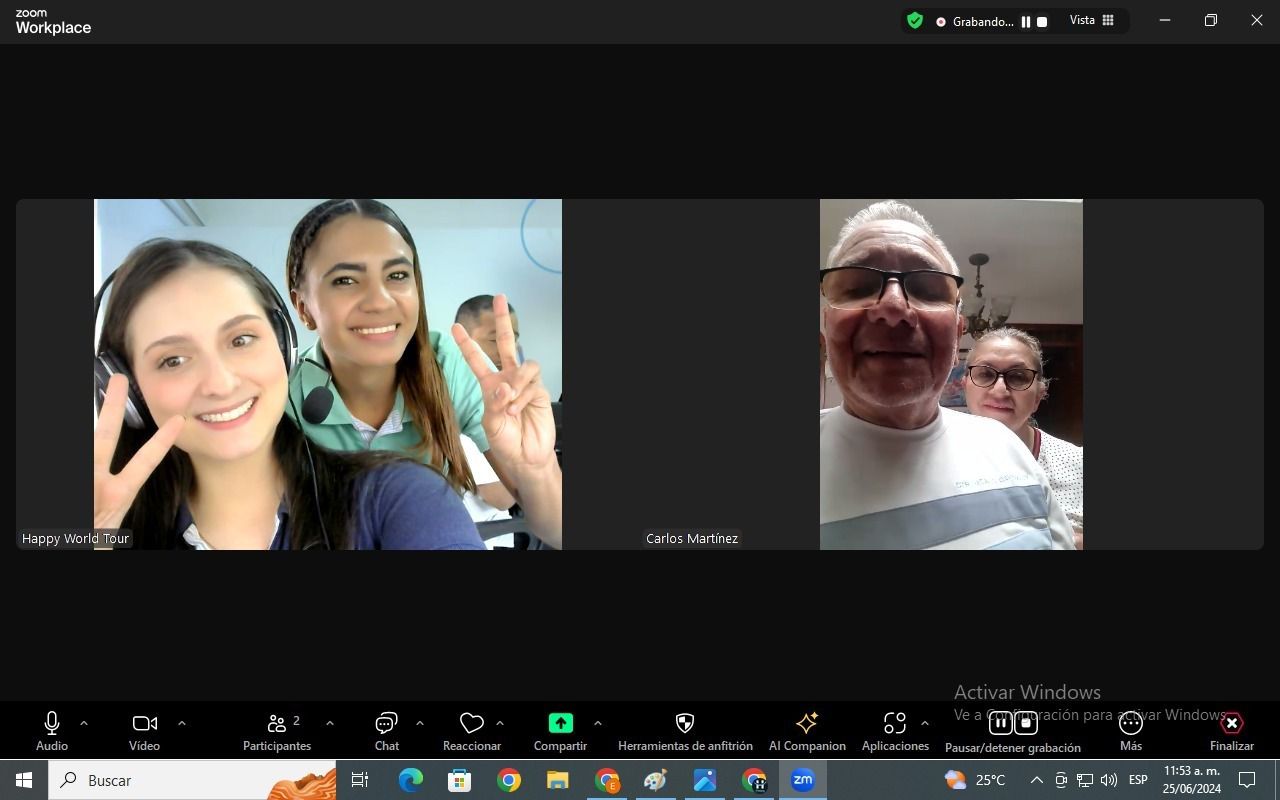Show hidden system tray icons
This screenshot has width=1280, height=800.
pyautogui.click(x=1037, y=780)
